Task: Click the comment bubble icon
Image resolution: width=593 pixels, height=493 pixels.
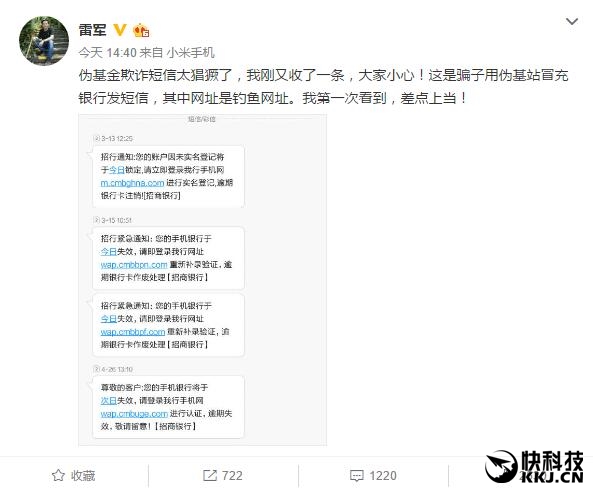Action: point(357,476)
